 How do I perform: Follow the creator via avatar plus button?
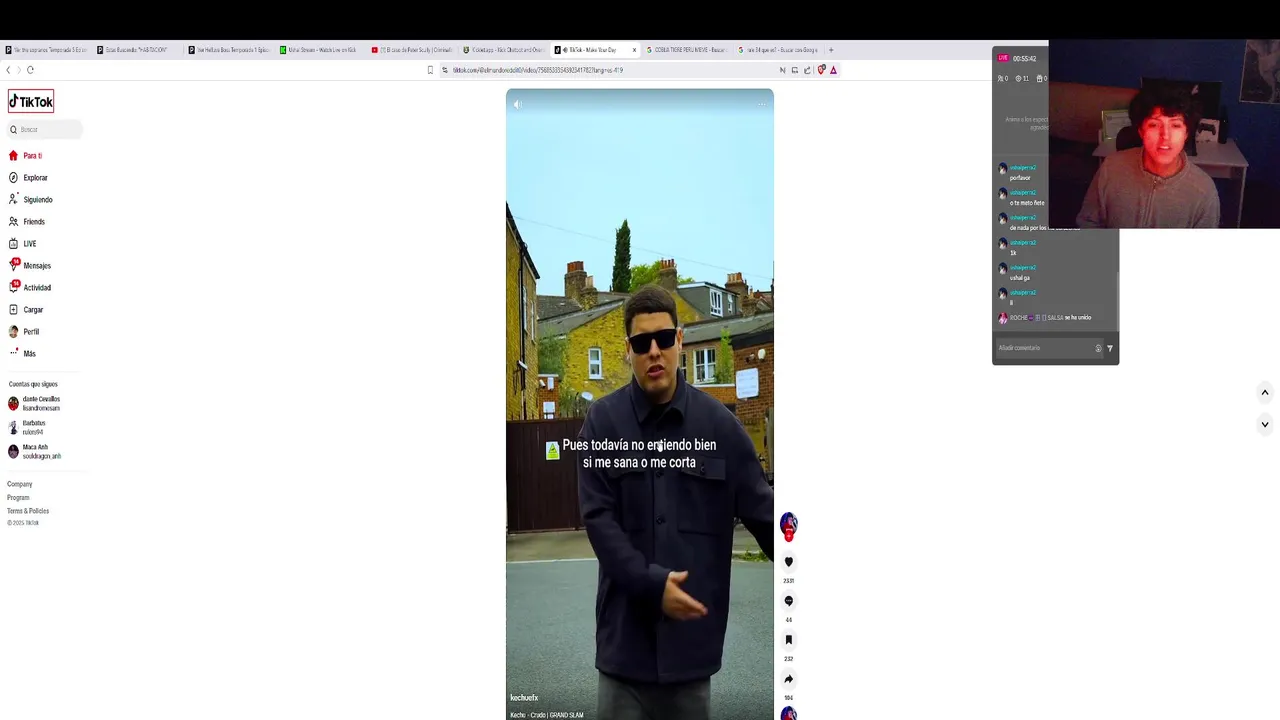[x=788, y=537]
